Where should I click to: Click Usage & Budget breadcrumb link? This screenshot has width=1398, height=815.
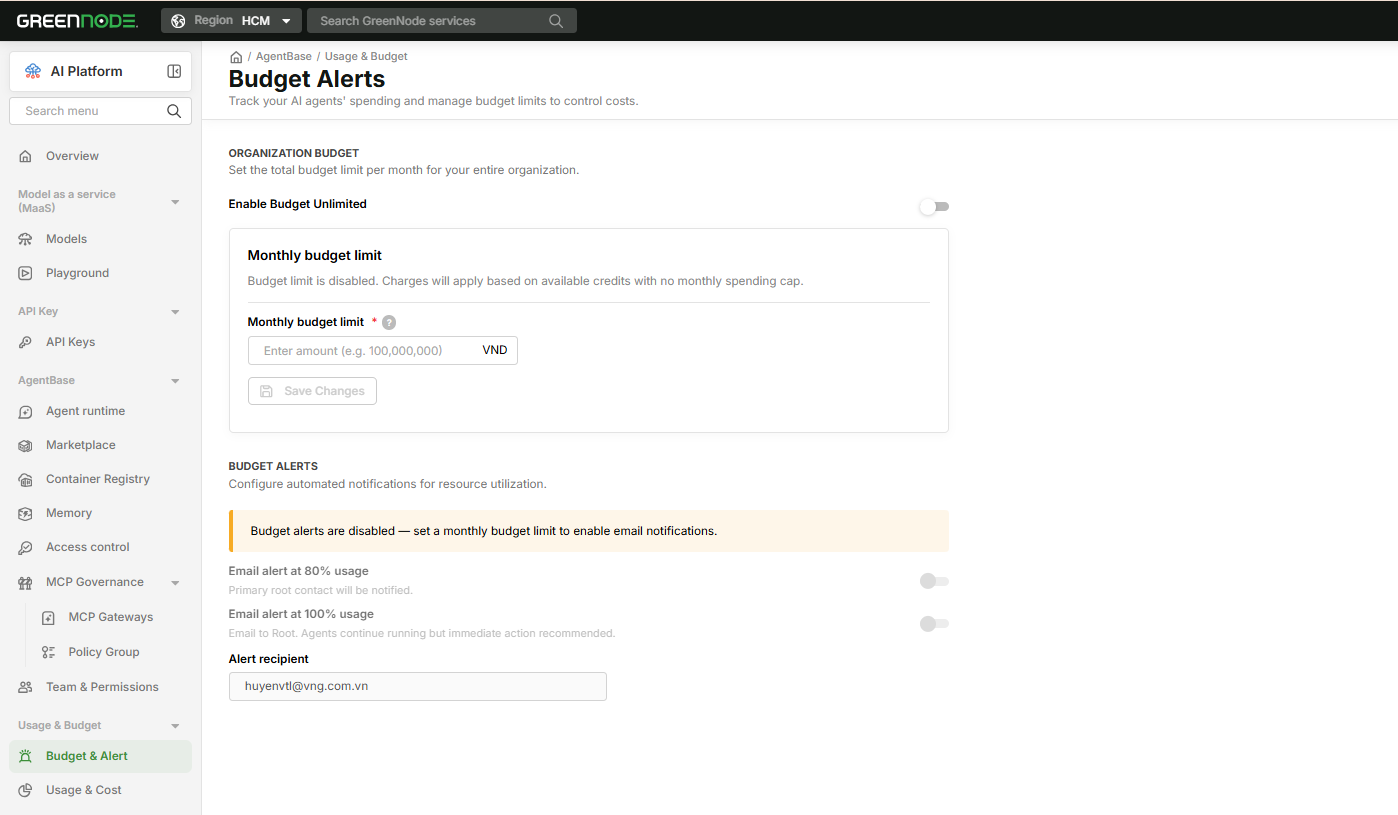point(366,57)
